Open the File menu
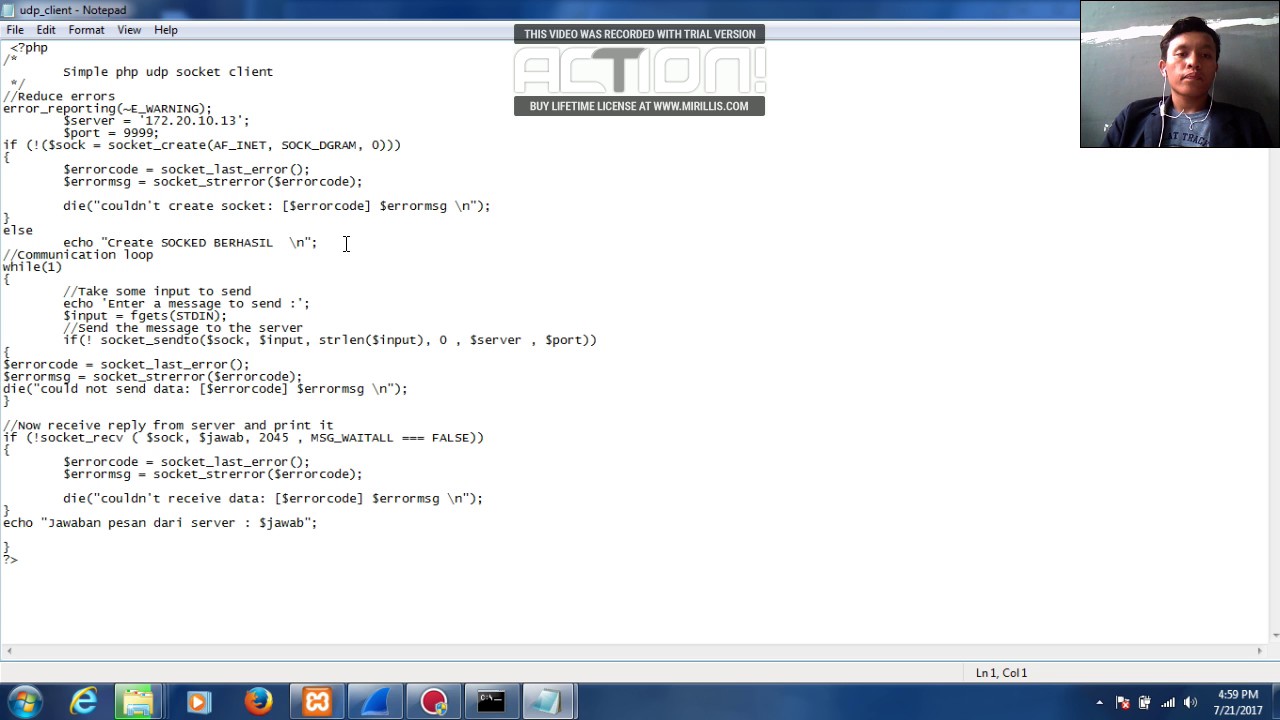The image size is (1280, 720). [15, 30]
